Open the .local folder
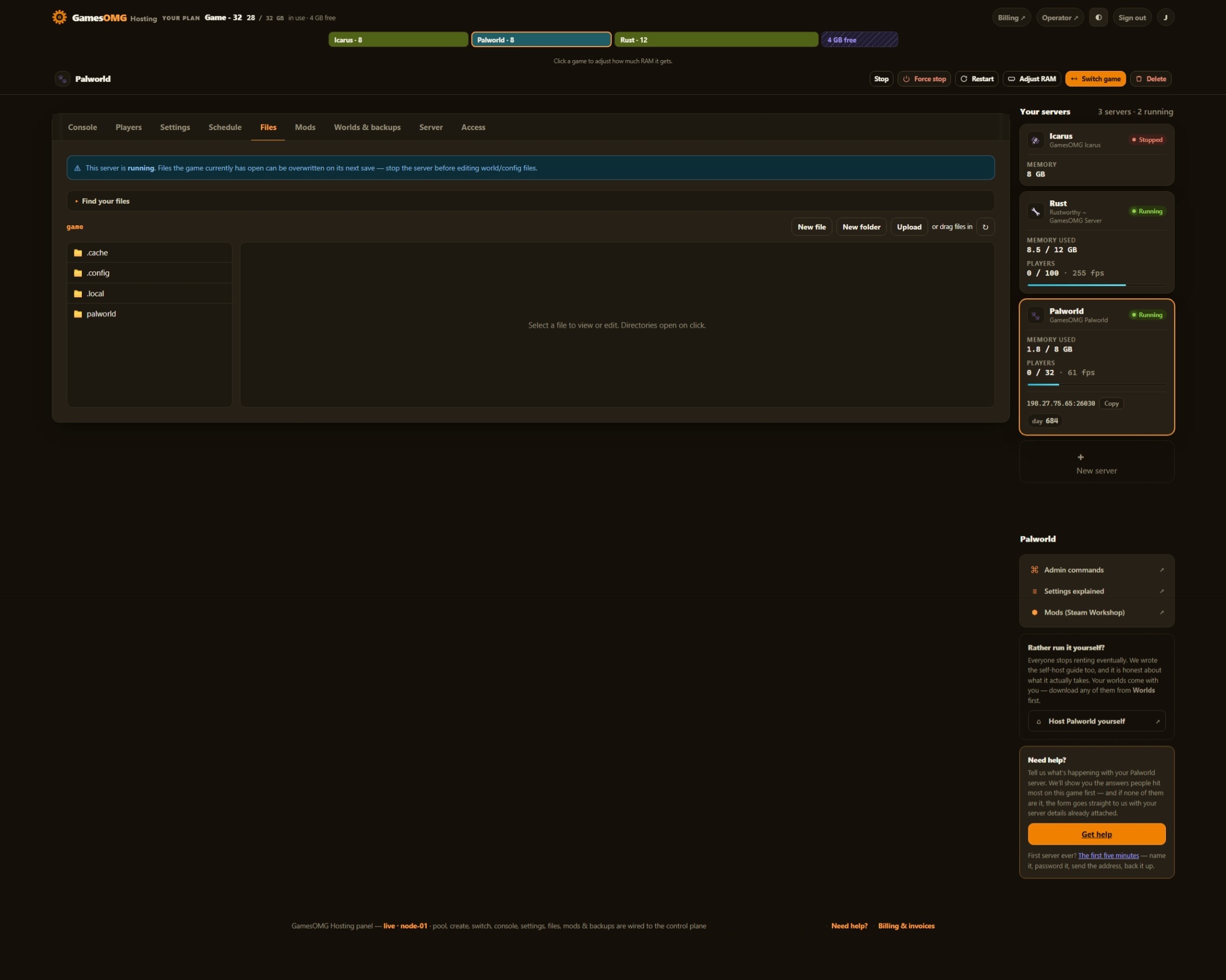The height and width of the screenshot is (980, 1226). (x=149, y=293)
